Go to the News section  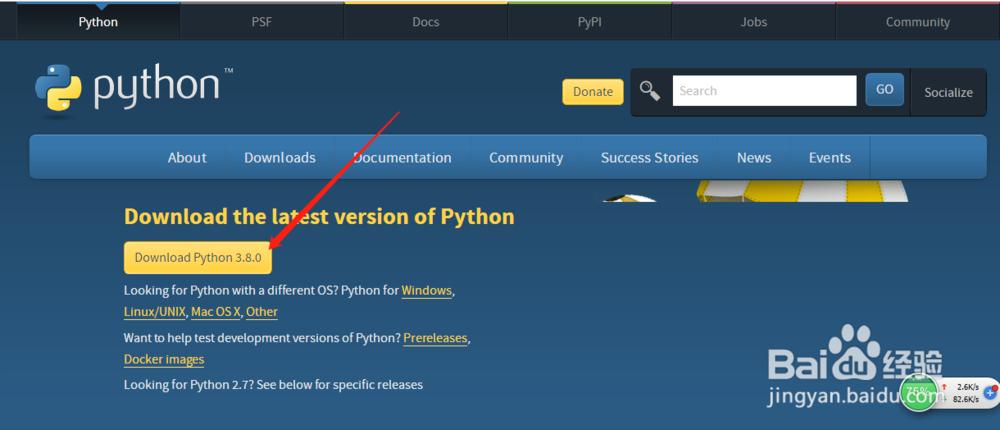754,157
